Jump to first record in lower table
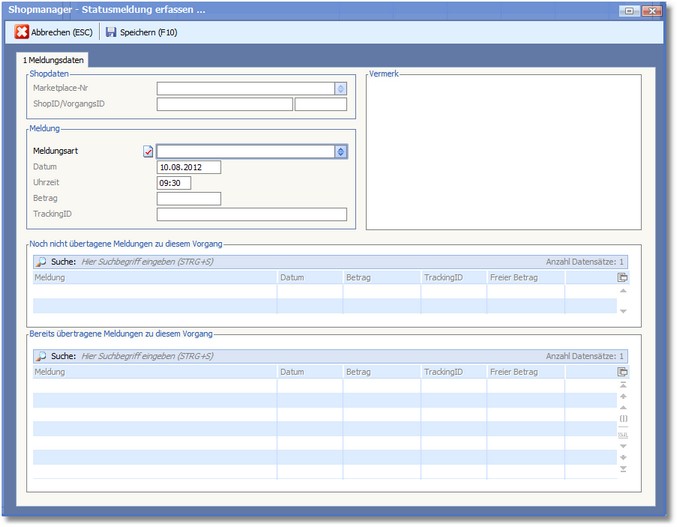The height and width of the screenshot is (527, 677). coord(623,385)
